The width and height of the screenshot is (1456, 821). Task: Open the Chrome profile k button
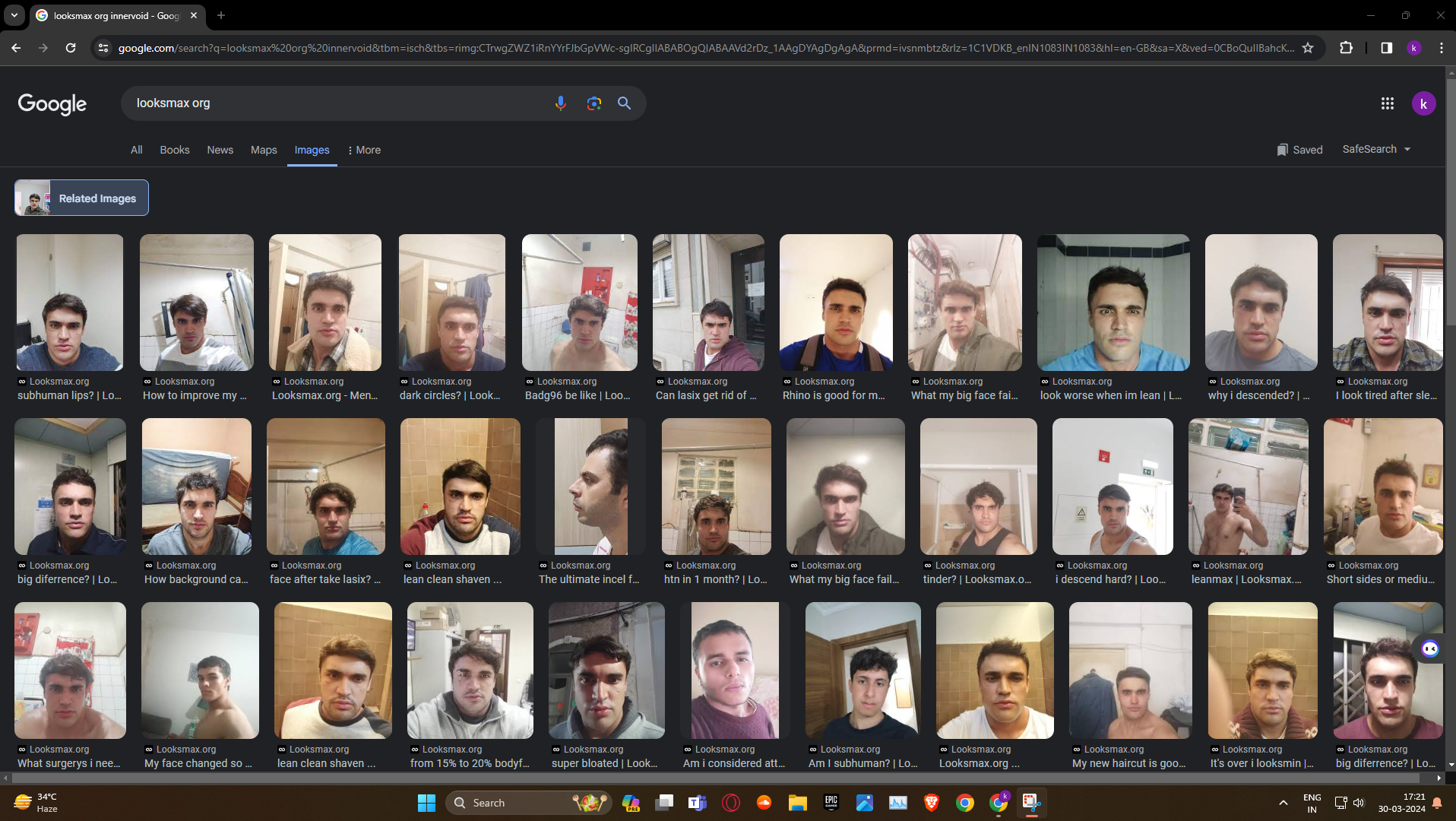click(1414, 48)
